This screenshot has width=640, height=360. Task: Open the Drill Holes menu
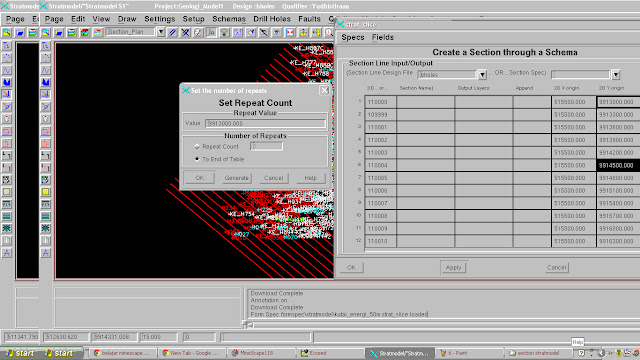(272, 19)
